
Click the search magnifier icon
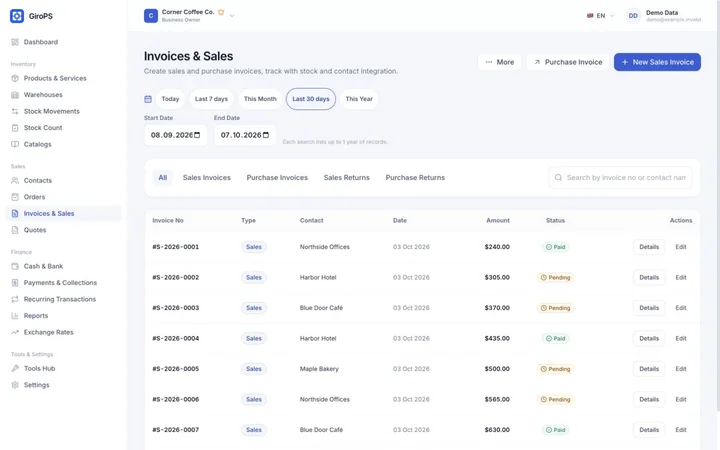click(558, 178)
